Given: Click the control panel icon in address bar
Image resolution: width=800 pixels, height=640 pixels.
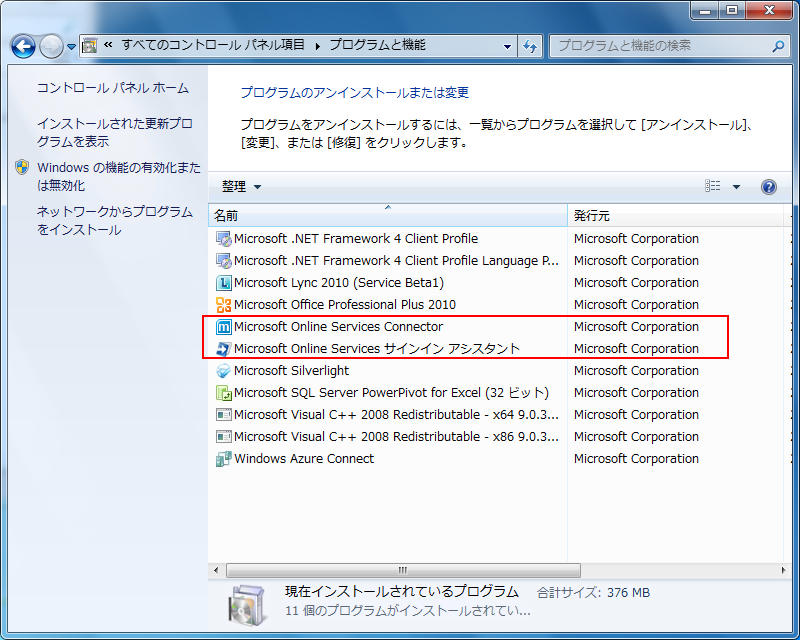Looking at the screenshot, I should [90, 46].
